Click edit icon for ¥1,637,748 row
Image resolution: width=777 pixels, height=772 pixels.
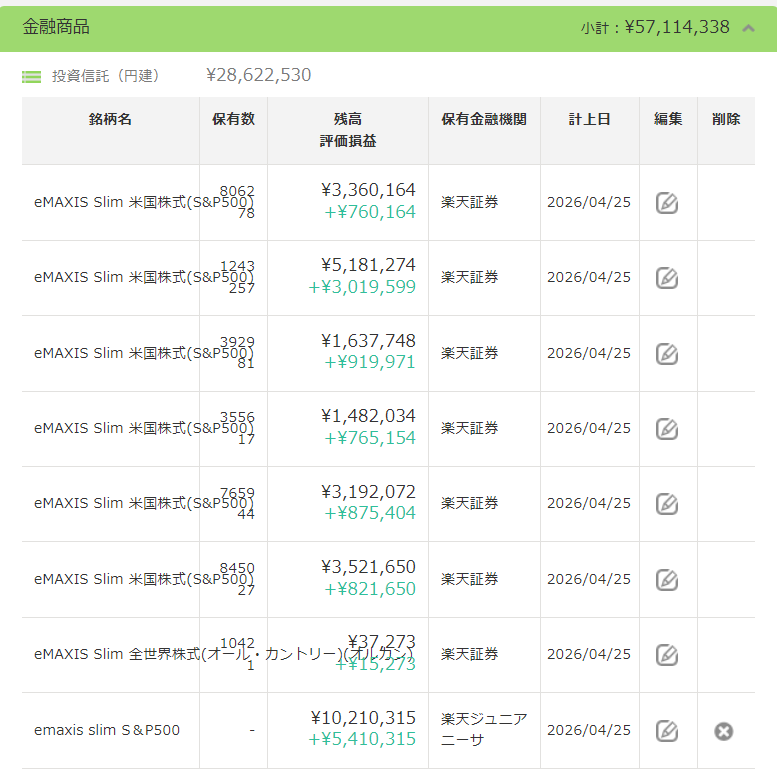667,354
